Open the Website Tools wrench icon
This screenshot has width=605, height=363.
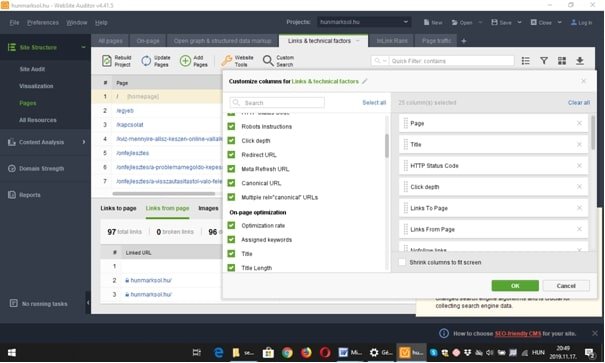(x=227, y=61)
